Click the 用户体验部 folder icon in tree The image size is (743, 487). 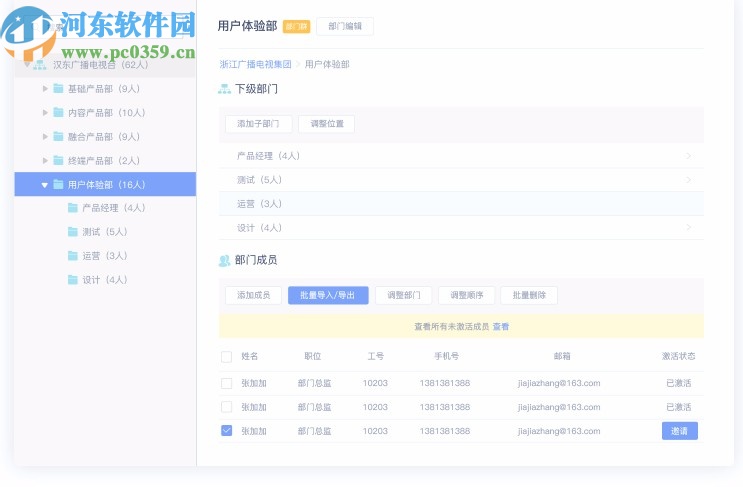coord(58,184)
